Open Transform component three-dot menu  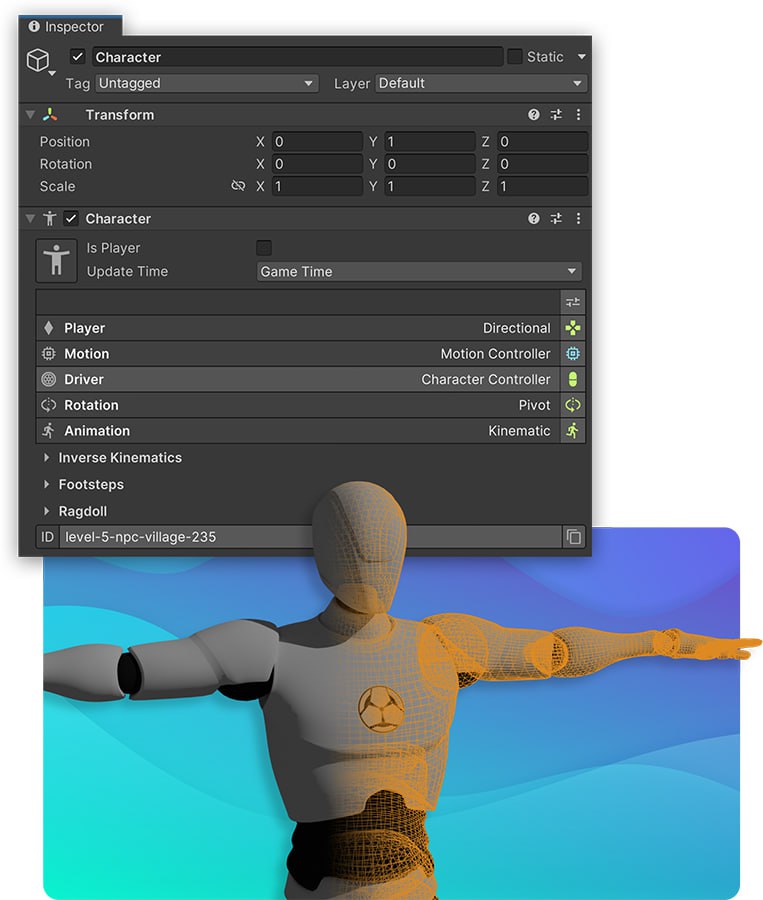578,115
